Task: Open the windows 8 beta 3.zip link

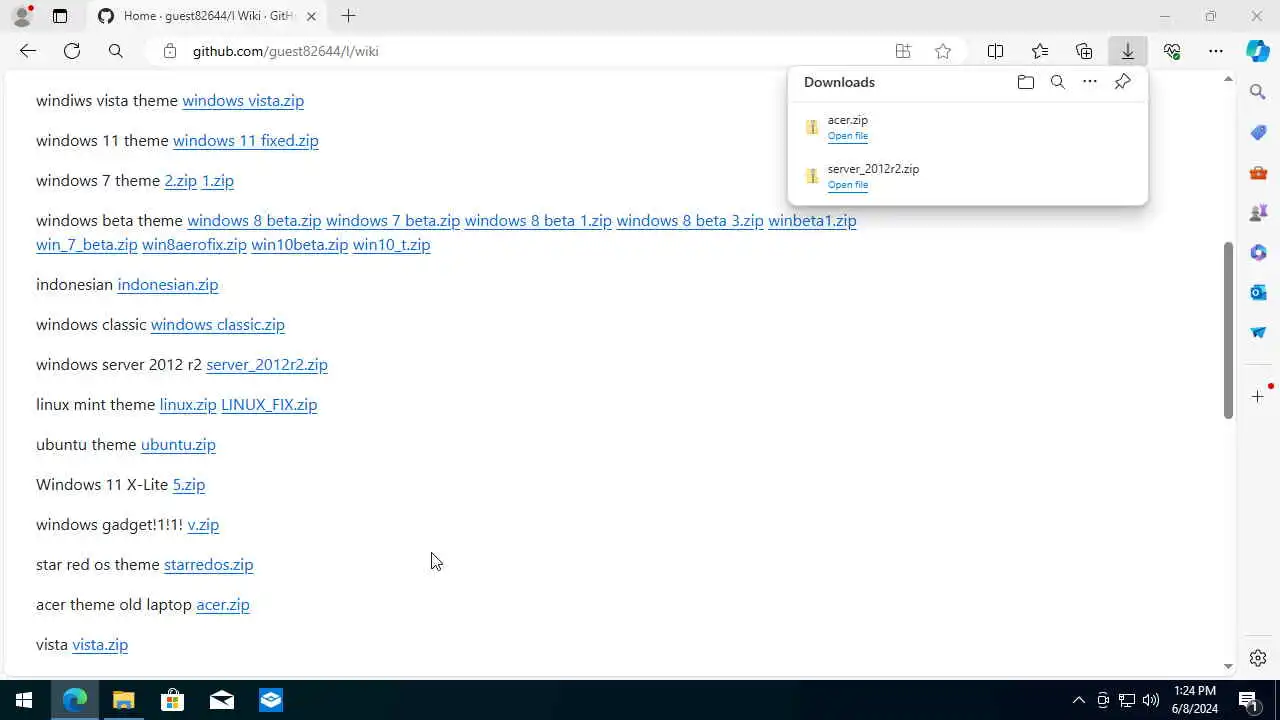Action: [x=690, y=220]
